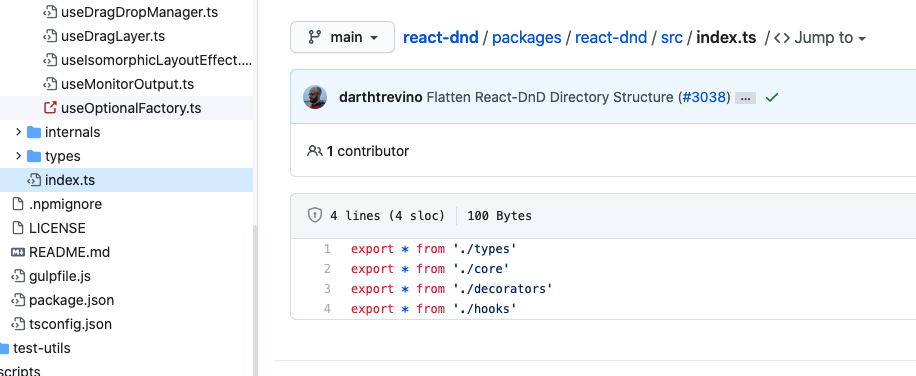Click the './decorators' string in code
Viewport: 916px width, 376px height.
click(x=502, y=288)
